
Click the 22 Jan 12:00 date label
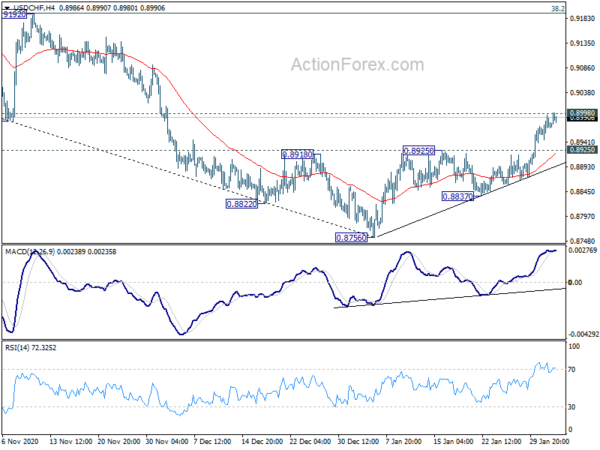tap(502, 441)
